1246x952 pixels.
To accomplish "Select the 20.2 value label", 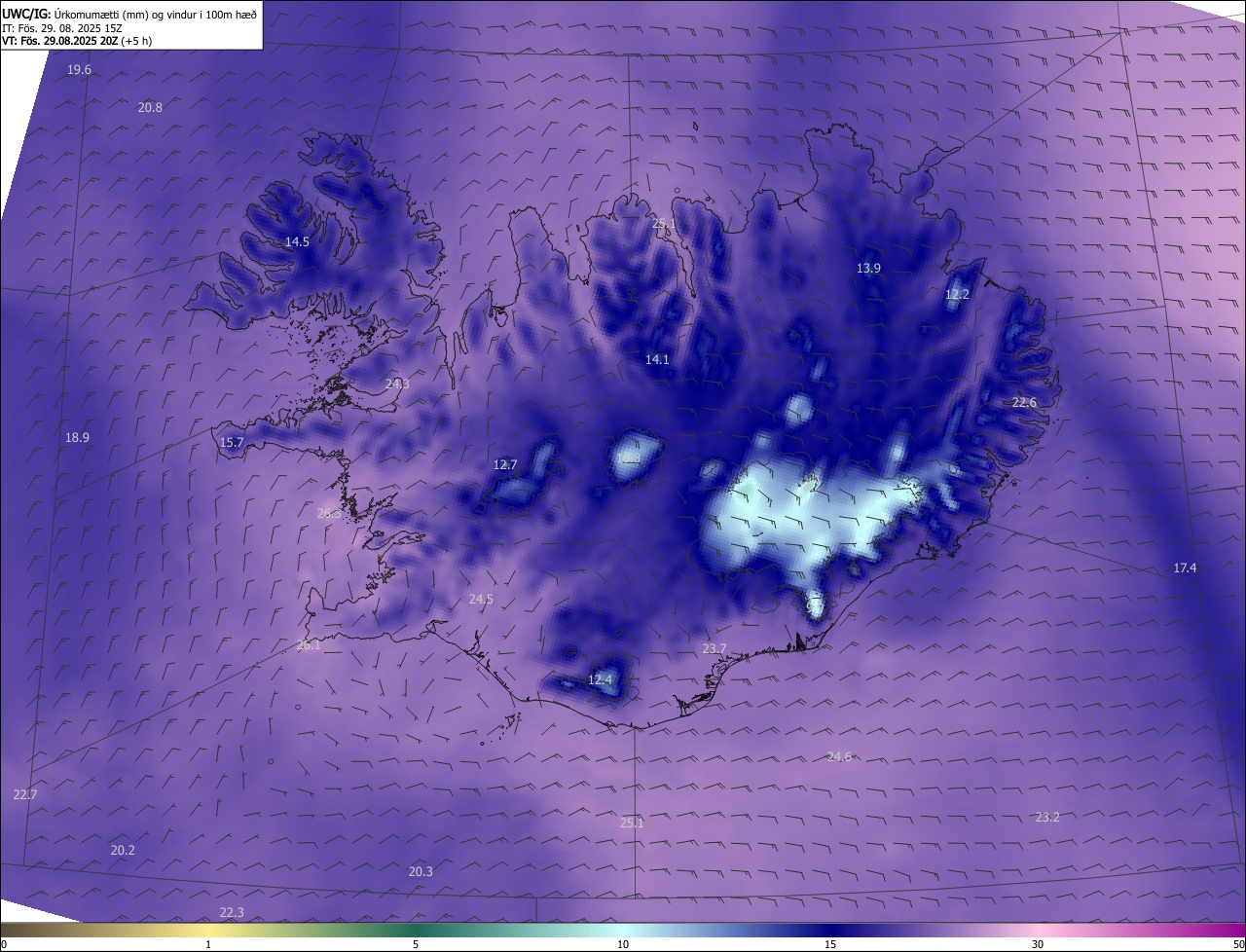I will coord(123,851).
